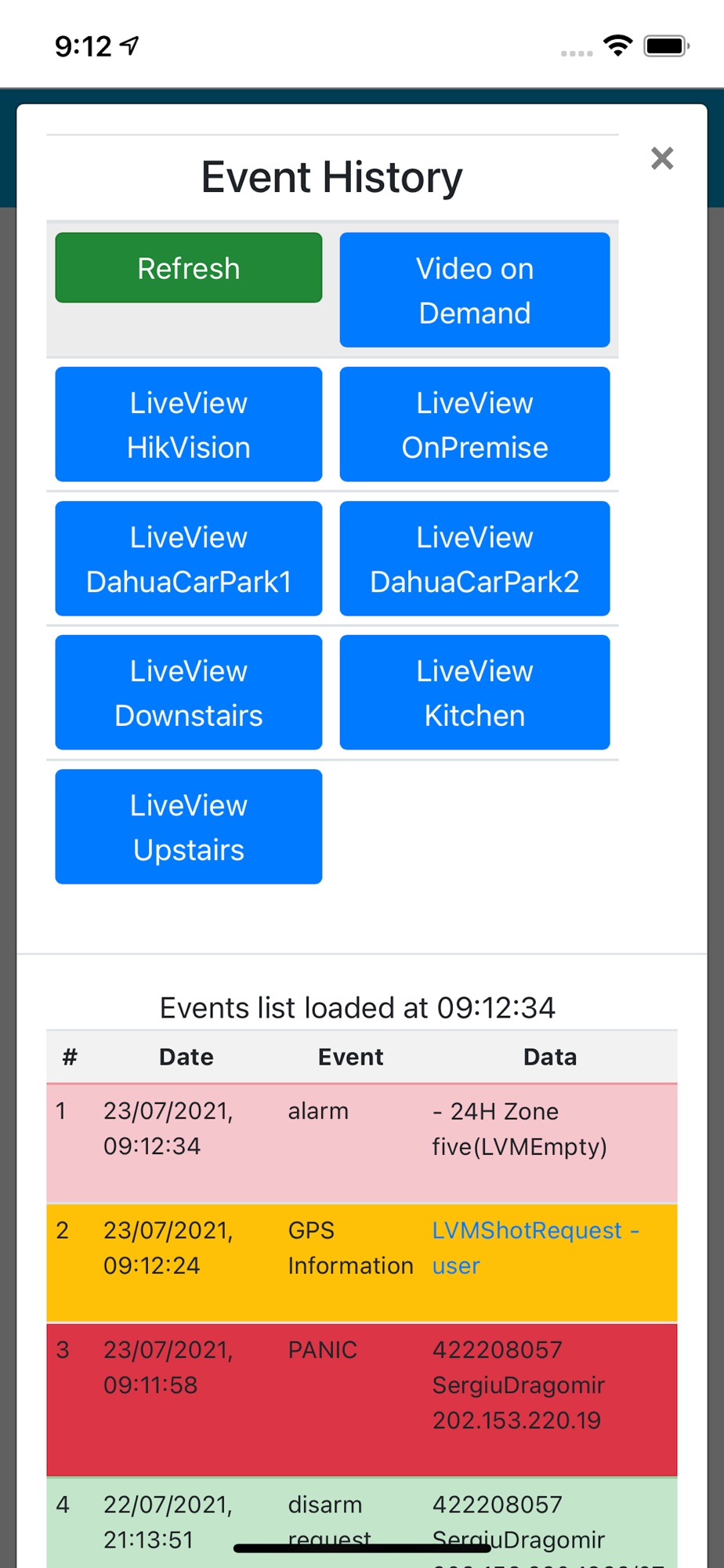Select the Data column header
The height and width of the screenshot is (1568, 724).
550,1057
